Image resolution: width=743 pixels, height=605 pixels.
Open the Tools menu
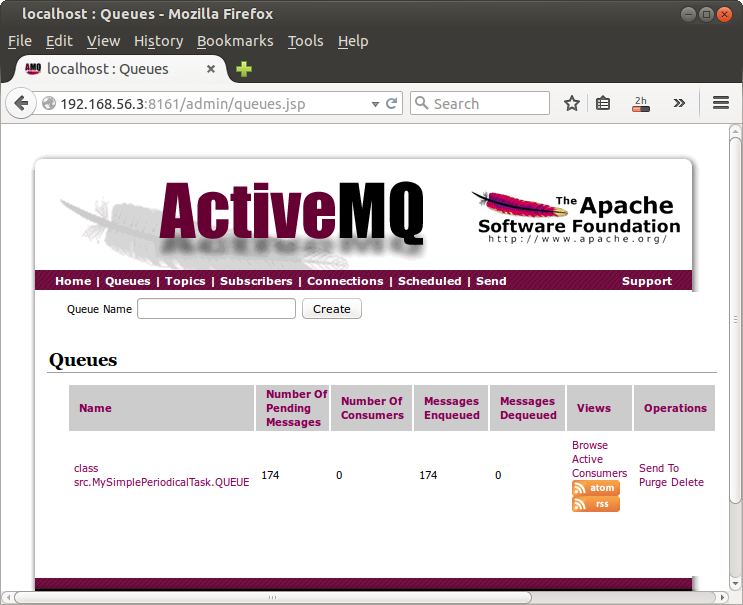(x=306, y=41)
